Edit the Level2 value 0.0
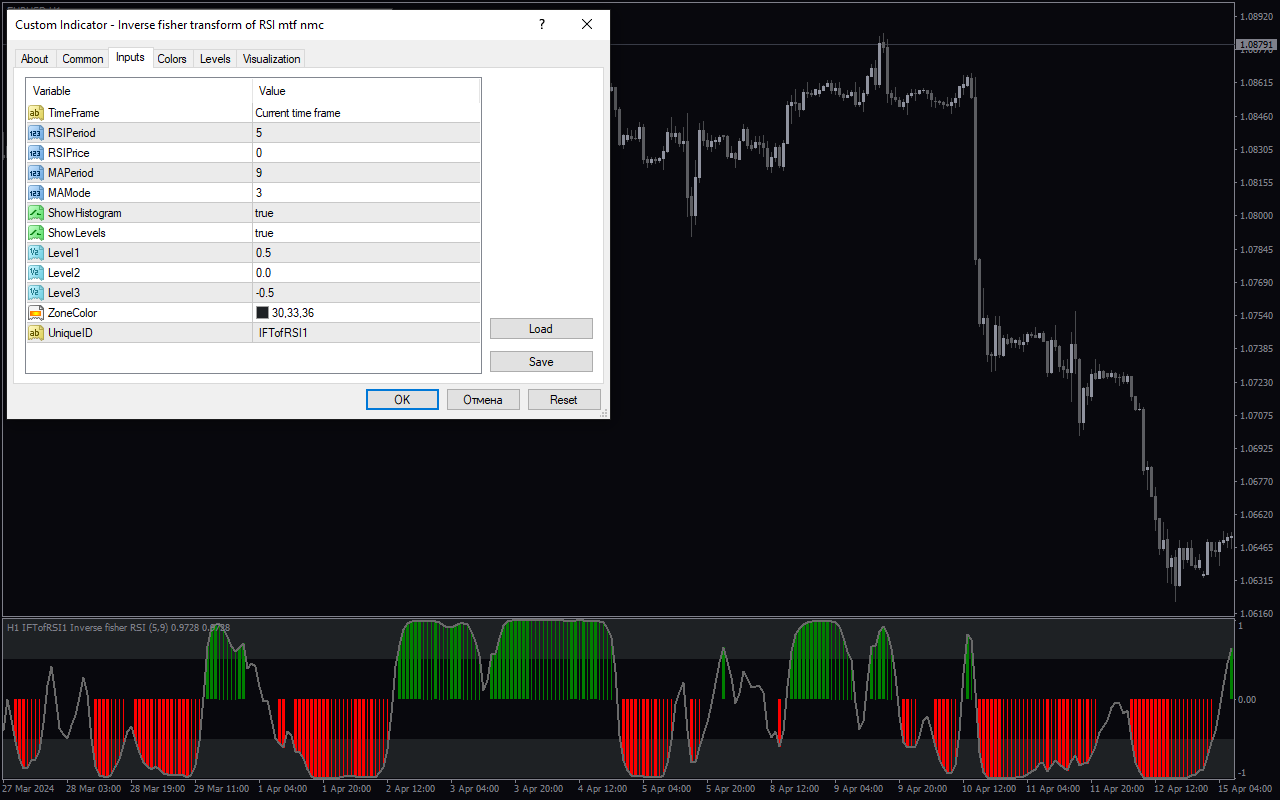The width and height of the screenshot is (1280, 800). pyautogui.click(x=367, y=273)
